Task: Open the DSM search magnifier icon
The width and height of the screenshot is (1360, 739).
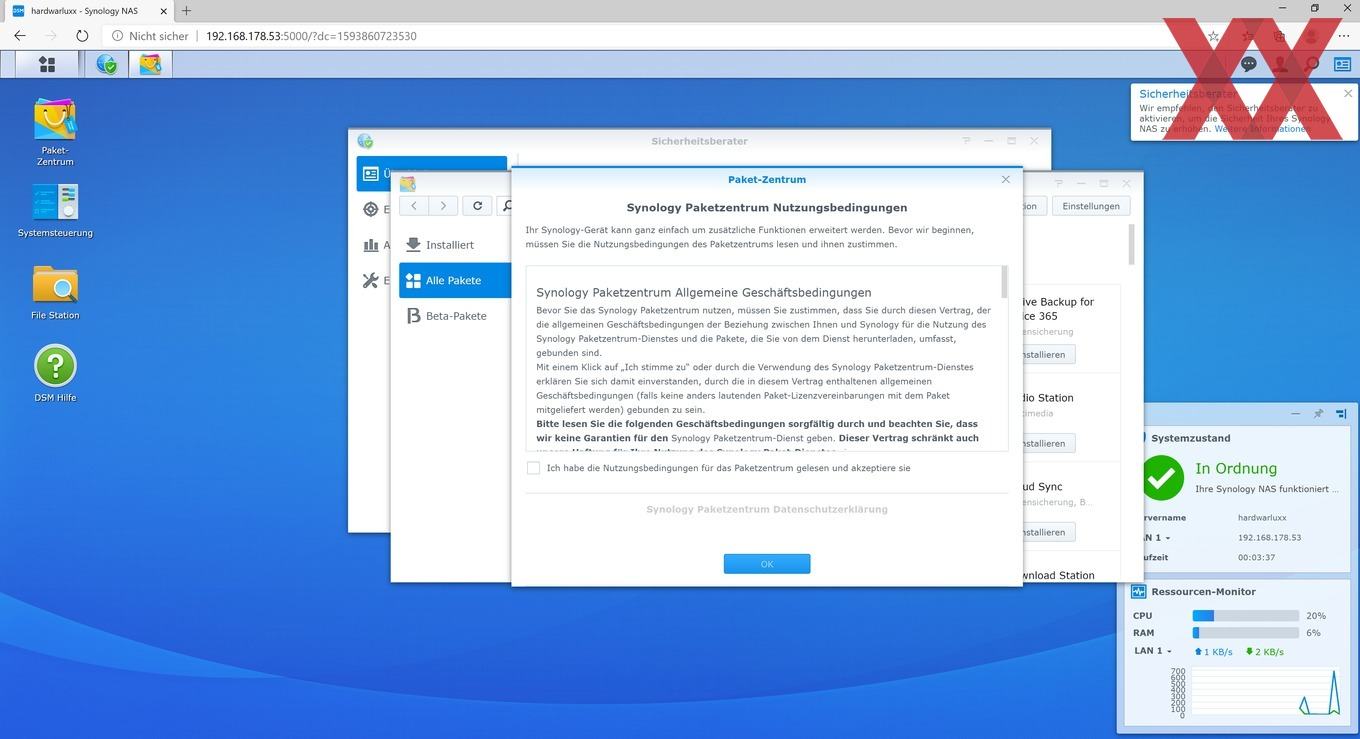Action: tap(1312, 64)
